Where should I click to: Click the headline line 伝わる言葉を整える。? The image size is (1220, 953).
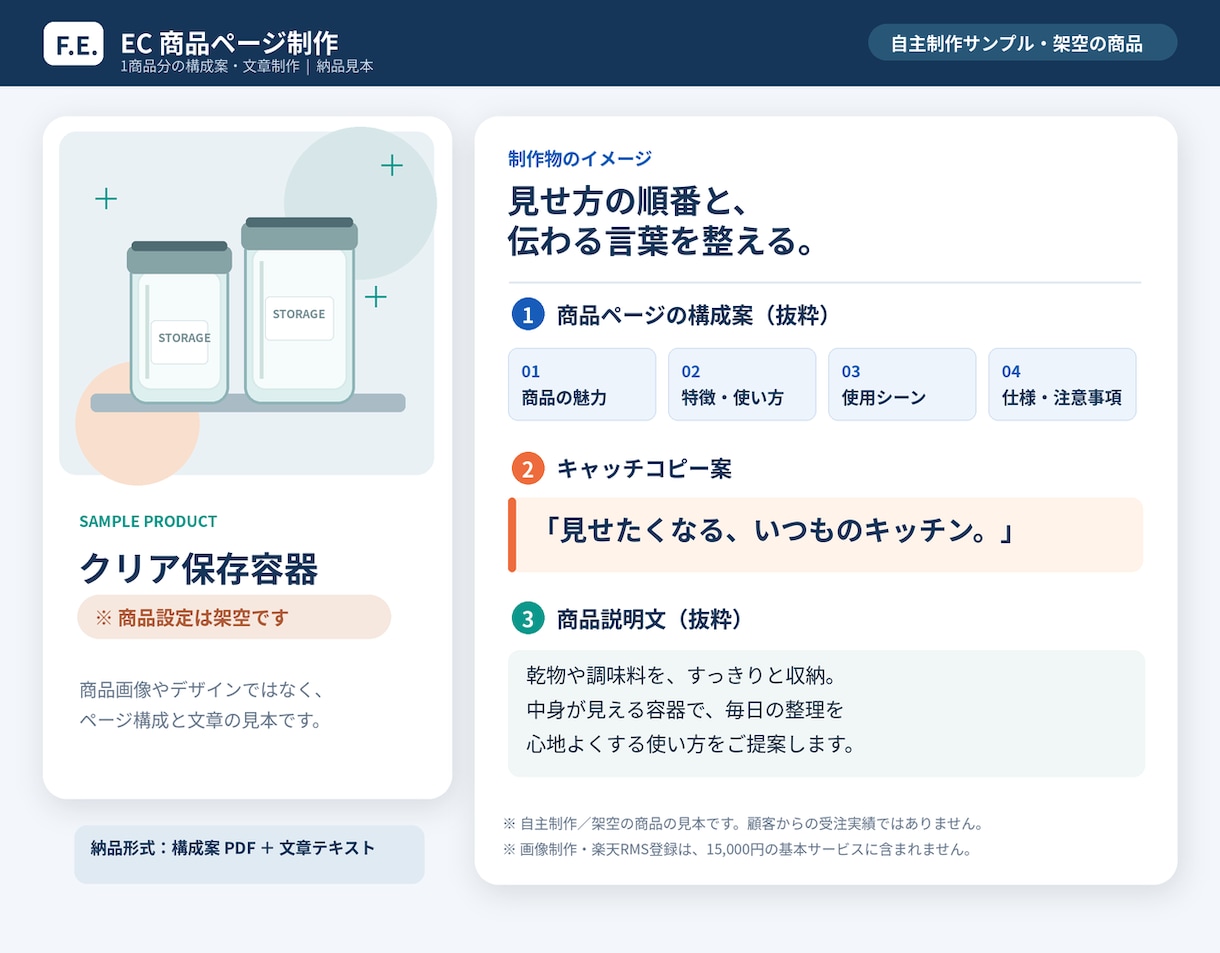pos(661,242)
